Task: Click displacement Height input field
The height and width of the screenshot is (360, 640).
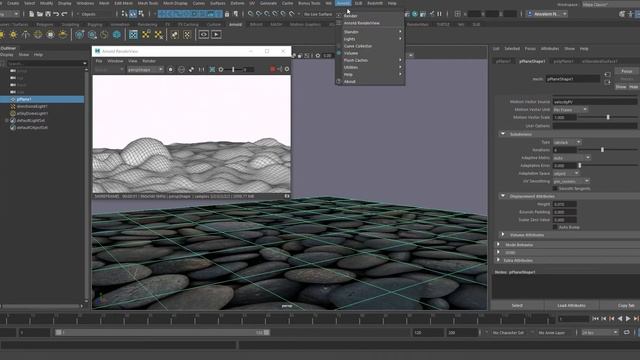Action: tap(564, 204)
